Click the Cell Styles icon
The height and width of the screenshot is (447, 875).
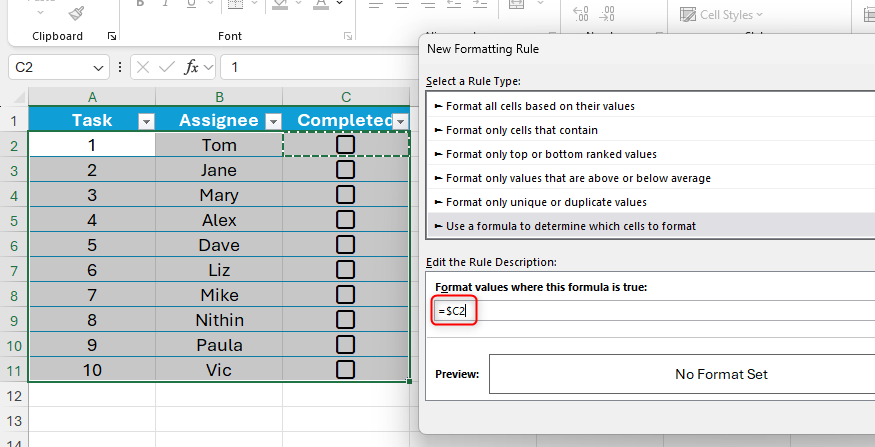pyautogui.click(x=689, y=14)
